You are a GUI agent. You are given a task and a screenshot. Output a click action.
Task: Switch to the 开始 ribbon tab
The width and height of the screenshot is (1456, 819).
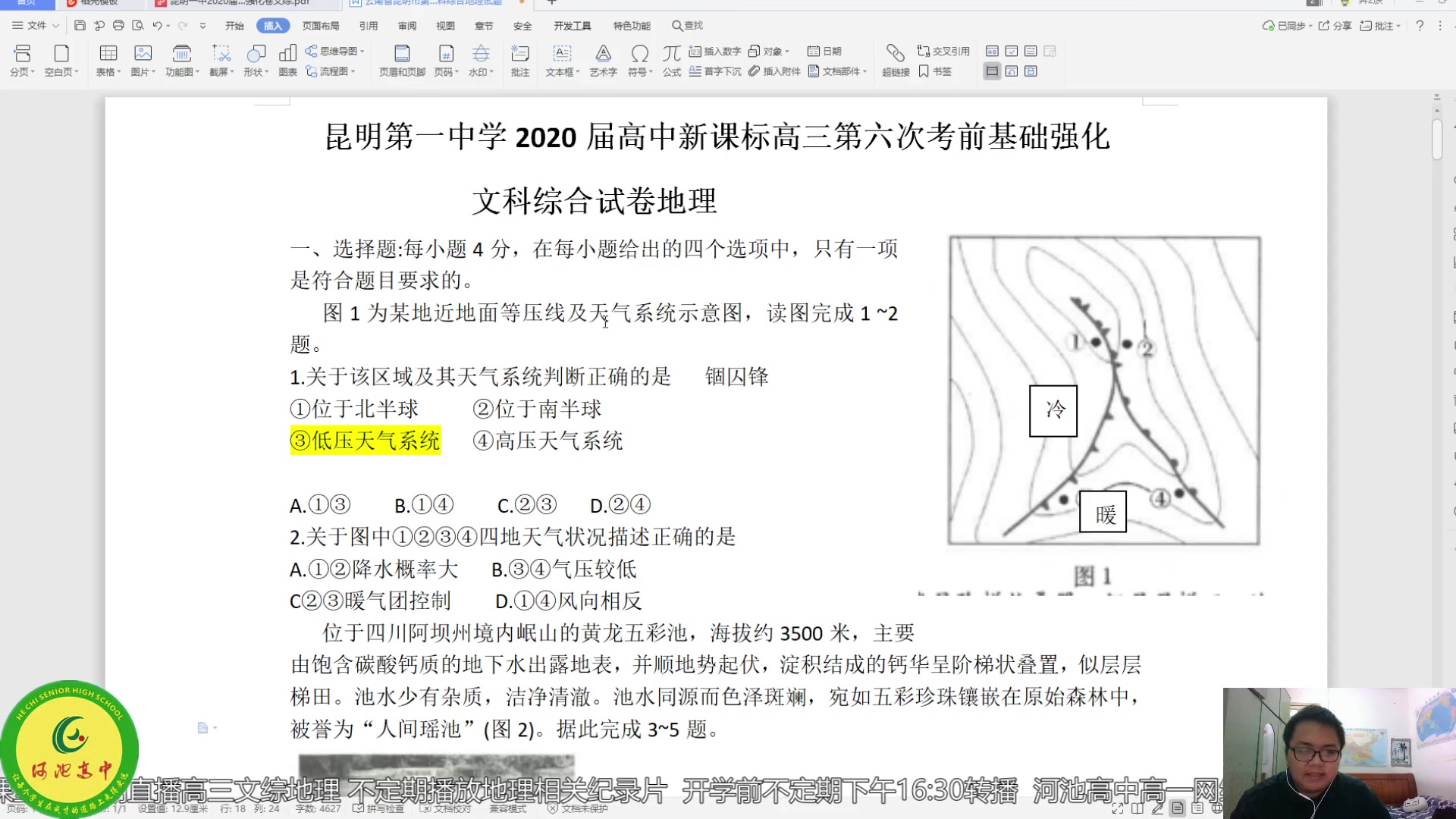pyautogui.click(x=234, y=26)
